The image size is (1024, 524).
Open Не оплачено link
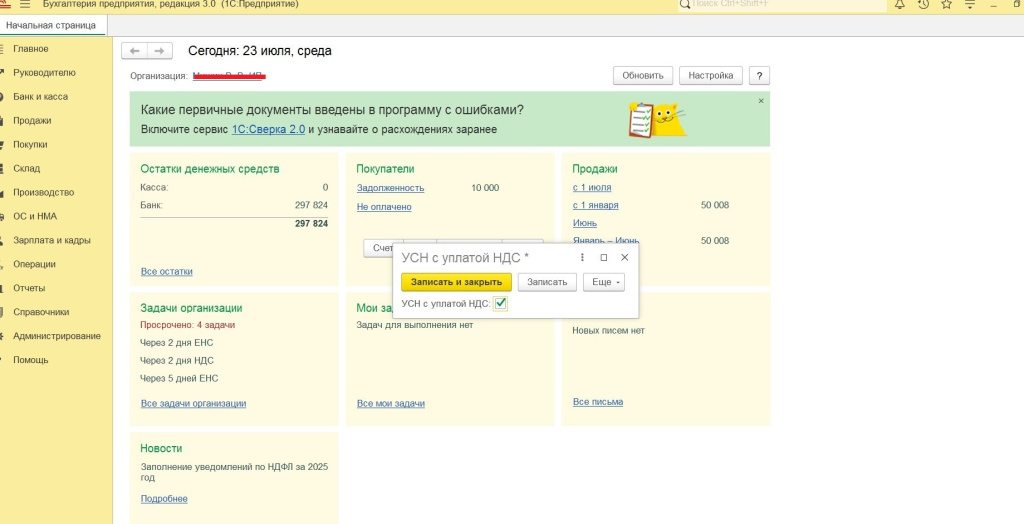click(384, 207)
